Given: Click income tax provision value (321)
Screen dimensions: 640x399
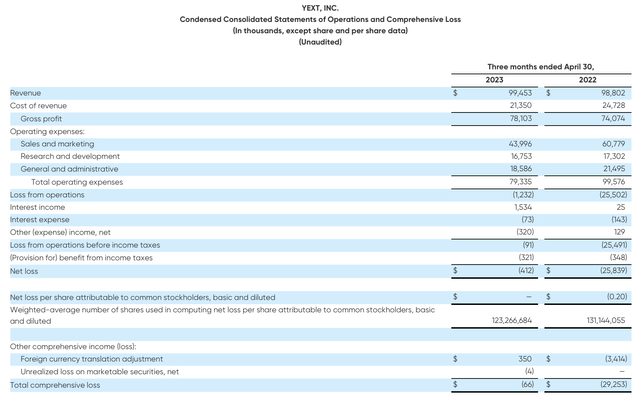Looking at the screenshot, I should point(526,258).
